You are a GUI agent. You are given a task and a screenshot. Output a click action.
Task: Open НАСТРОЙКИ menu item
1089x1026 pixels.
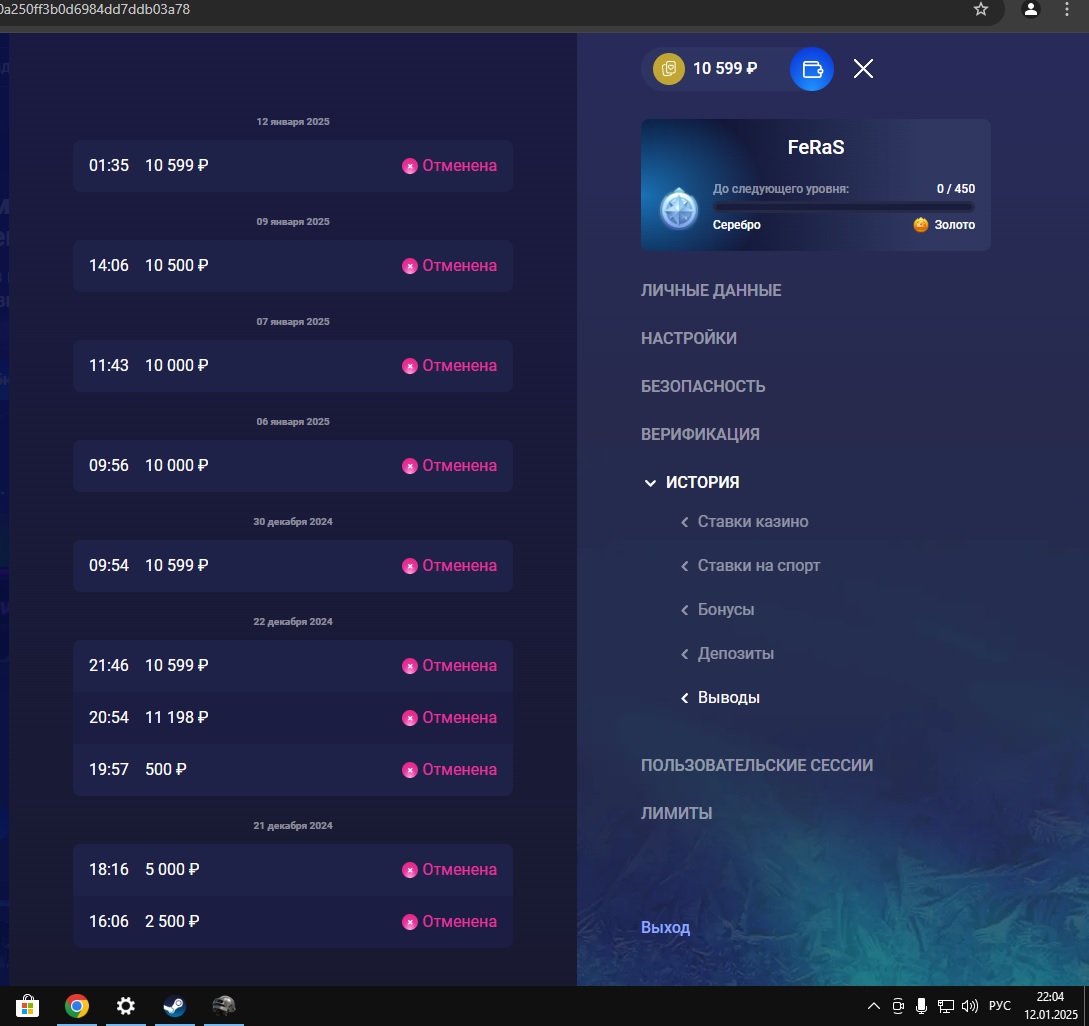coord(688,338)
